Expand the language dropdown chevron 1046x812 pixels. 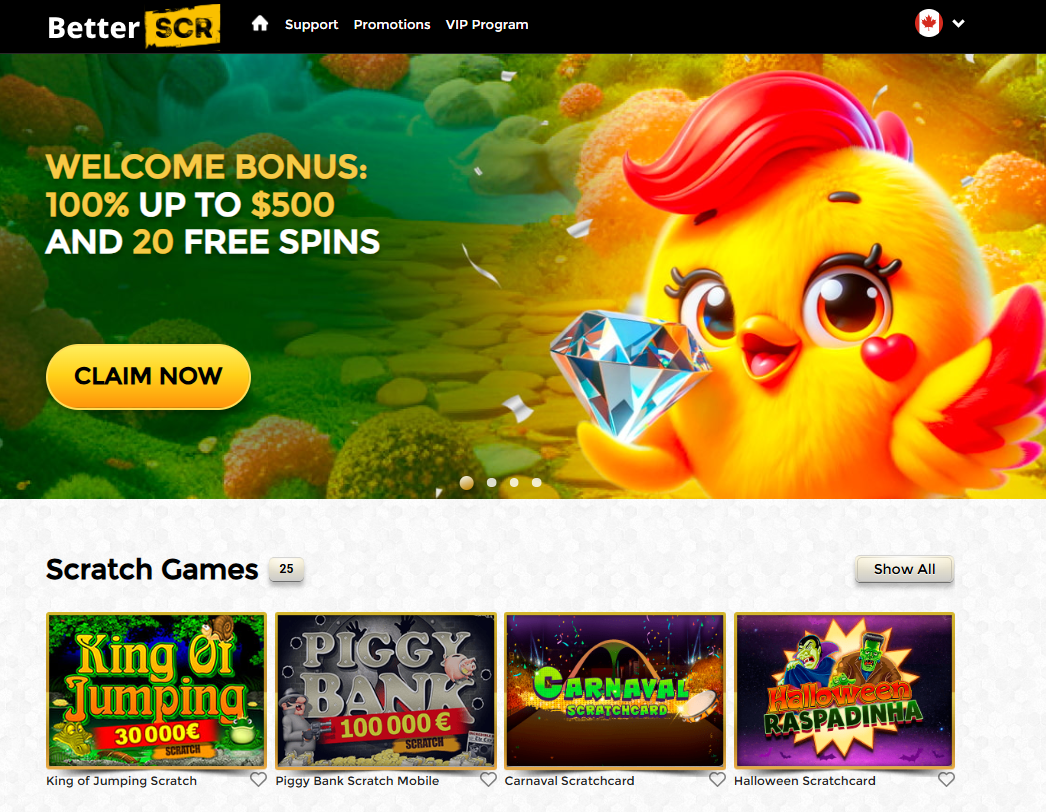point(959,23)
